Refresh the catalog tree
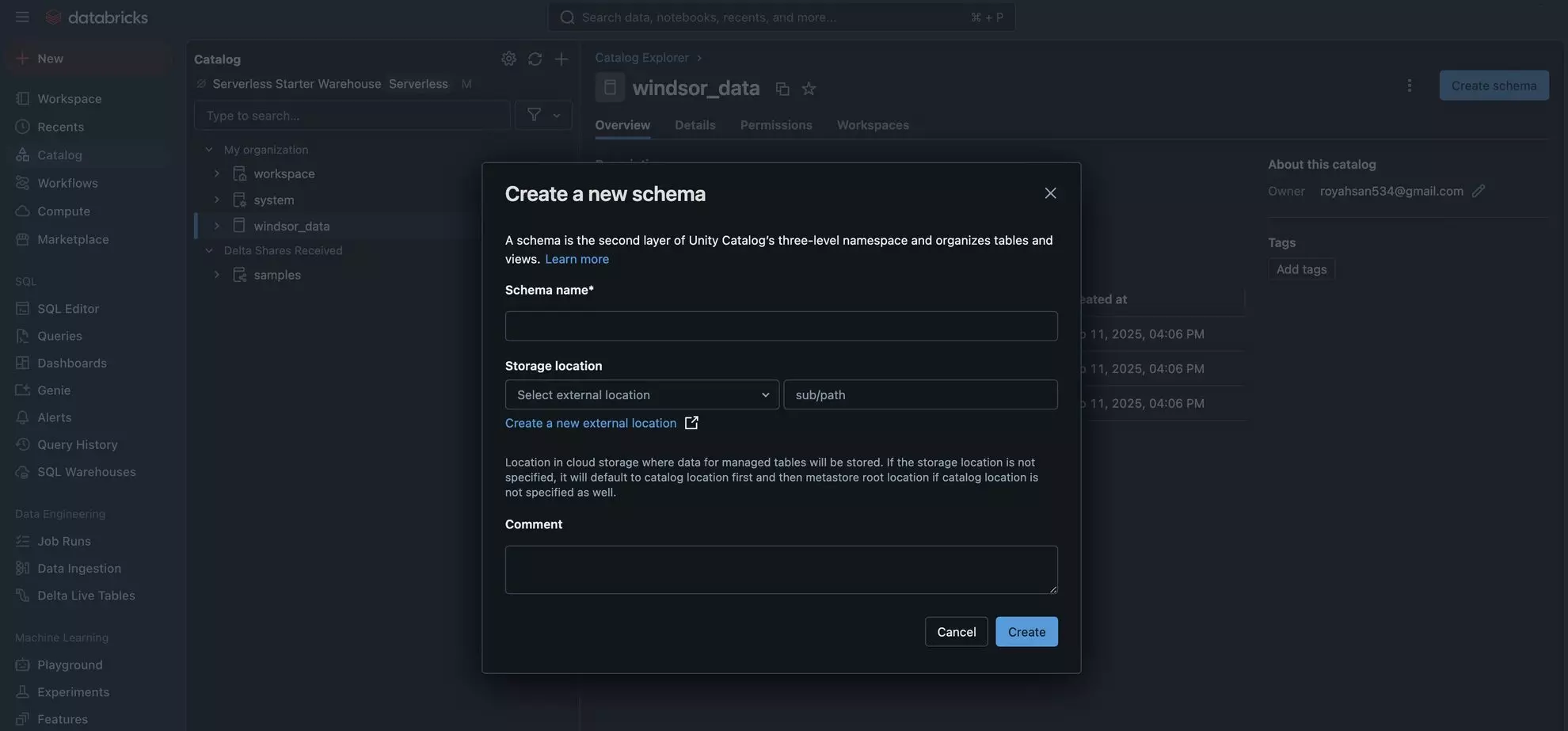 (x=535, y=59)
